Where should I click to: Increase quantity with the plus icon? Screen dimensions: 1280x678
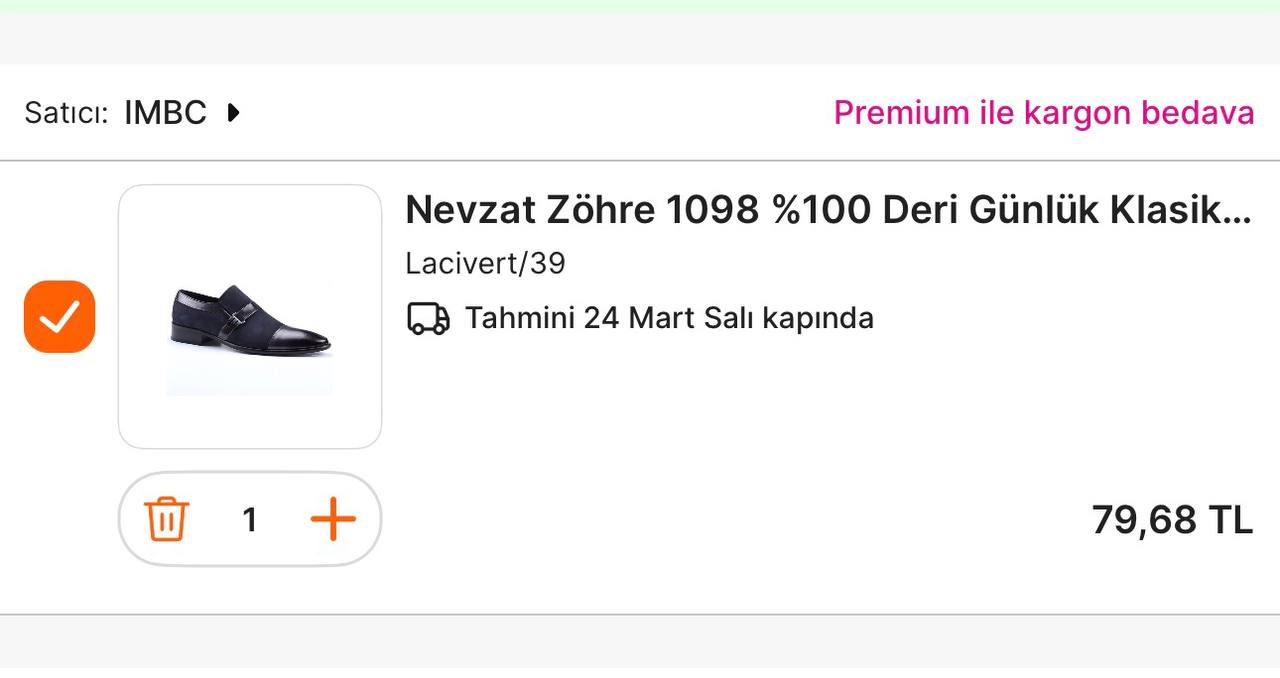click(333, 520)
